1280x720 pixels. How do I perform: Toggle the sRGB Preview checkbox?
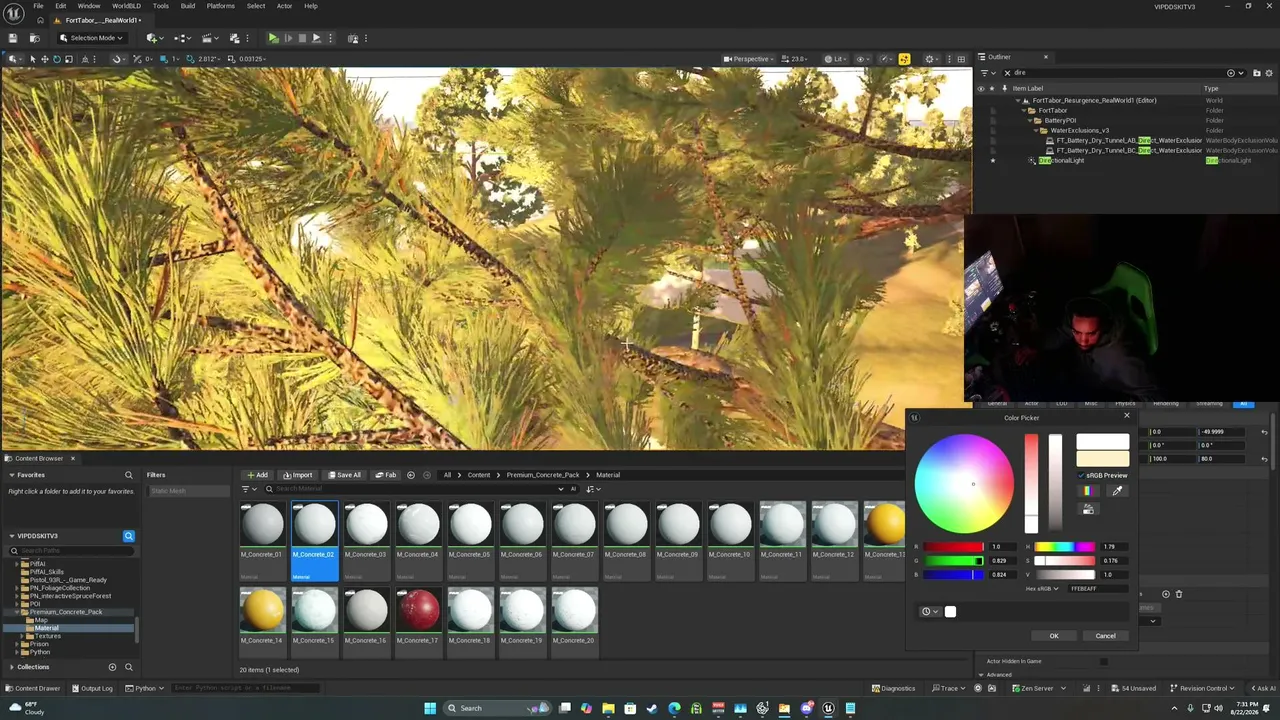coord(1081,476)
